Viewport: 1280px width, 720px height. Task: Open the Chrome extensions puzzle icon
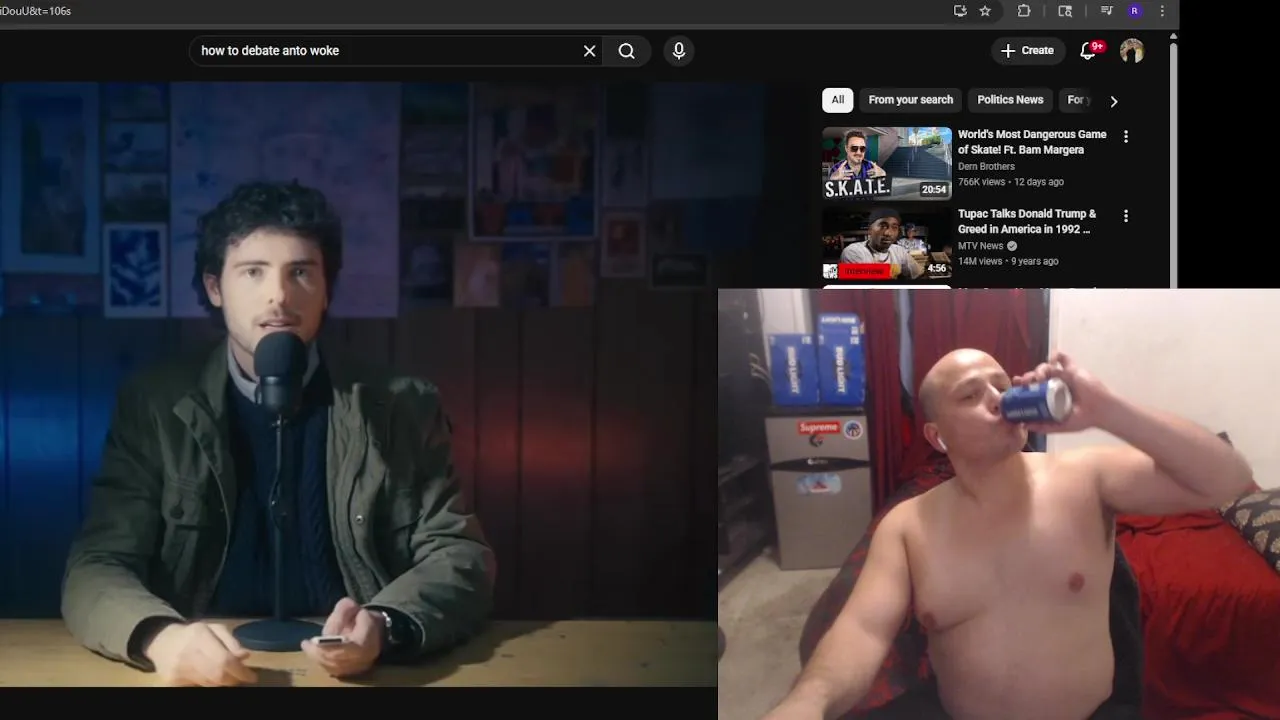tap(1024, 11)
